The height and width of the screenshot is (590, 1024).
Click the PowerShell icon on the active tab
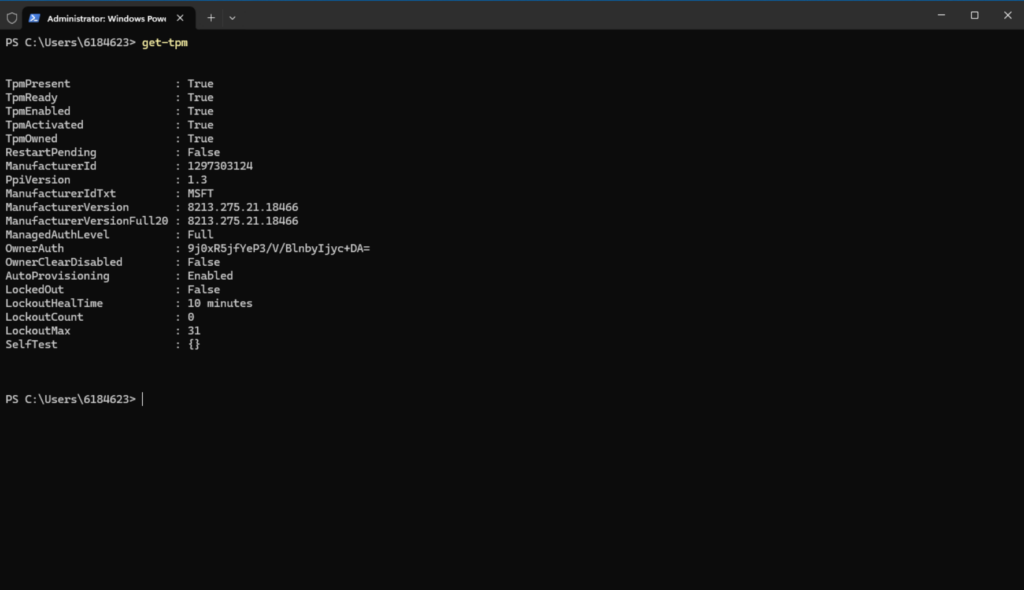35,17
